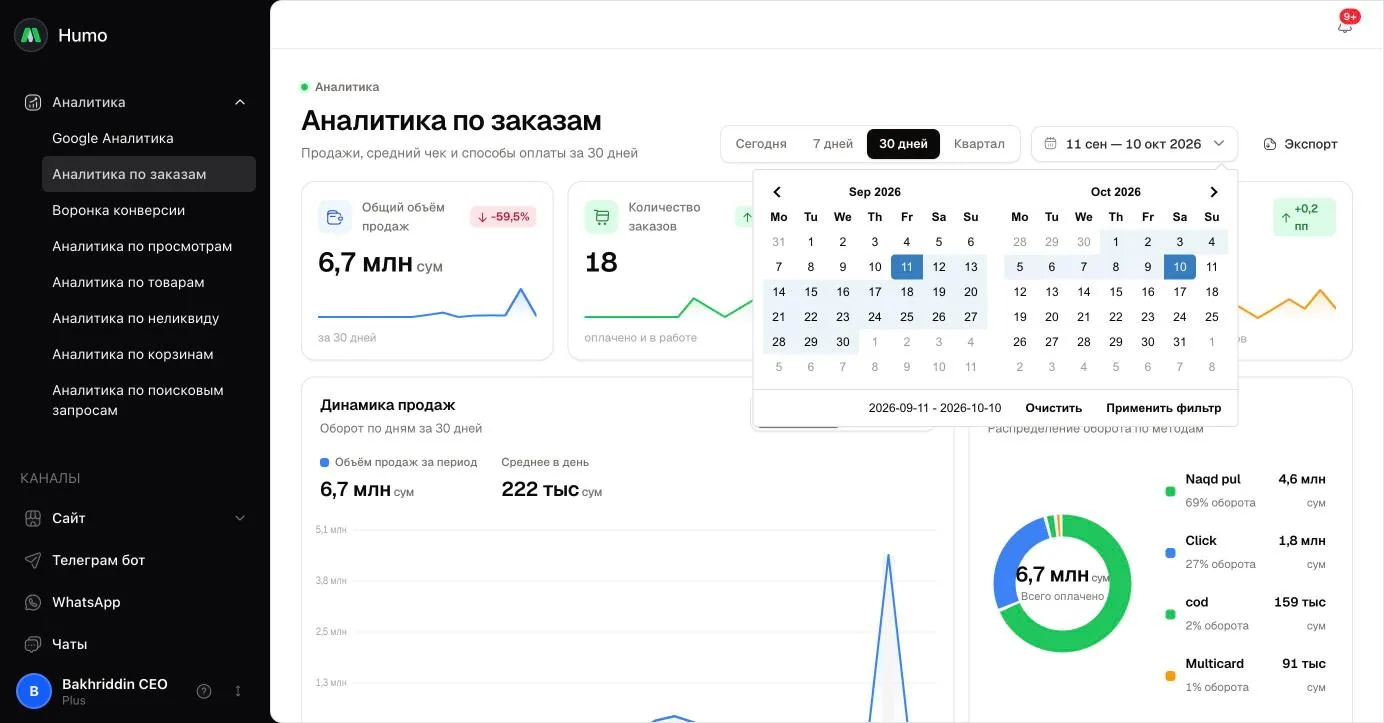Click the help question-mark icon near profile

pos(204,691)
